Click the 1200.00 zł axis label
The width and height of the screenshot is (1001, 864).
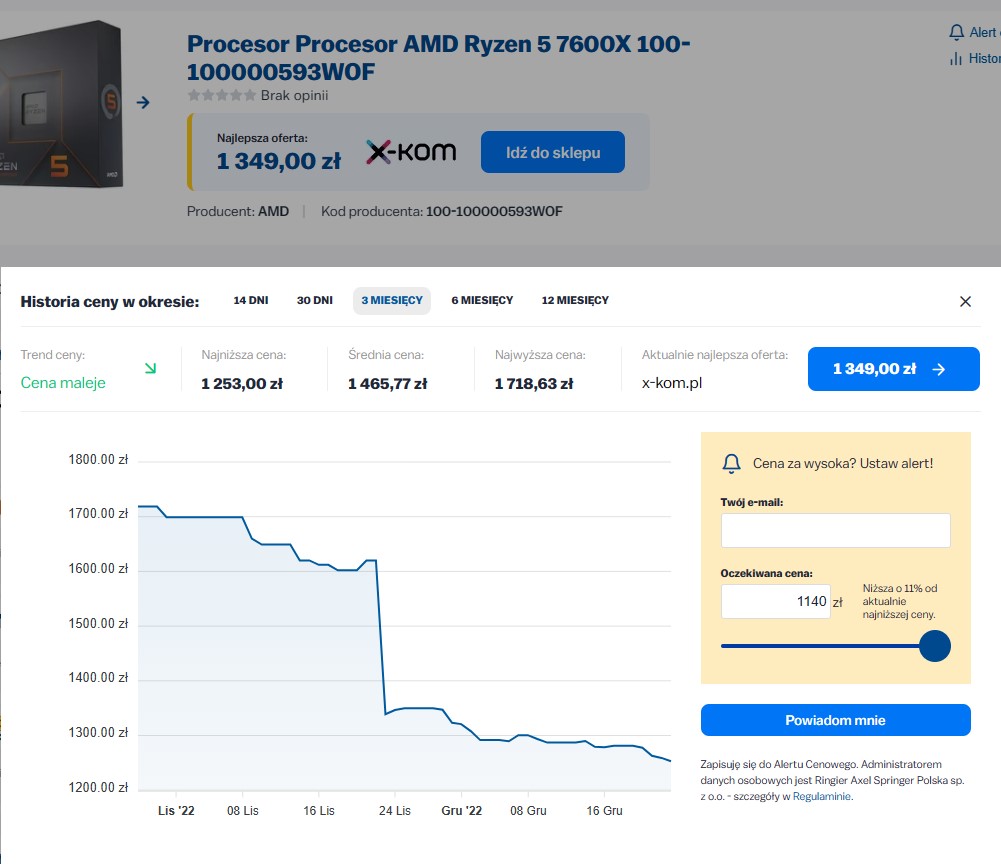pos(98,787)
